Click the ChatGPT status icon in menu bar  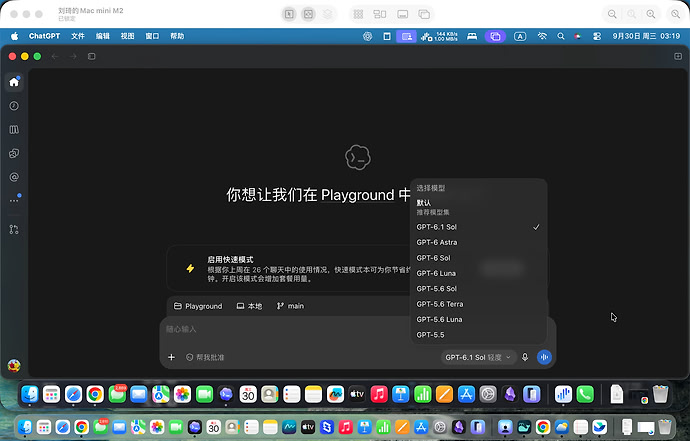click(x=367, y=37)
